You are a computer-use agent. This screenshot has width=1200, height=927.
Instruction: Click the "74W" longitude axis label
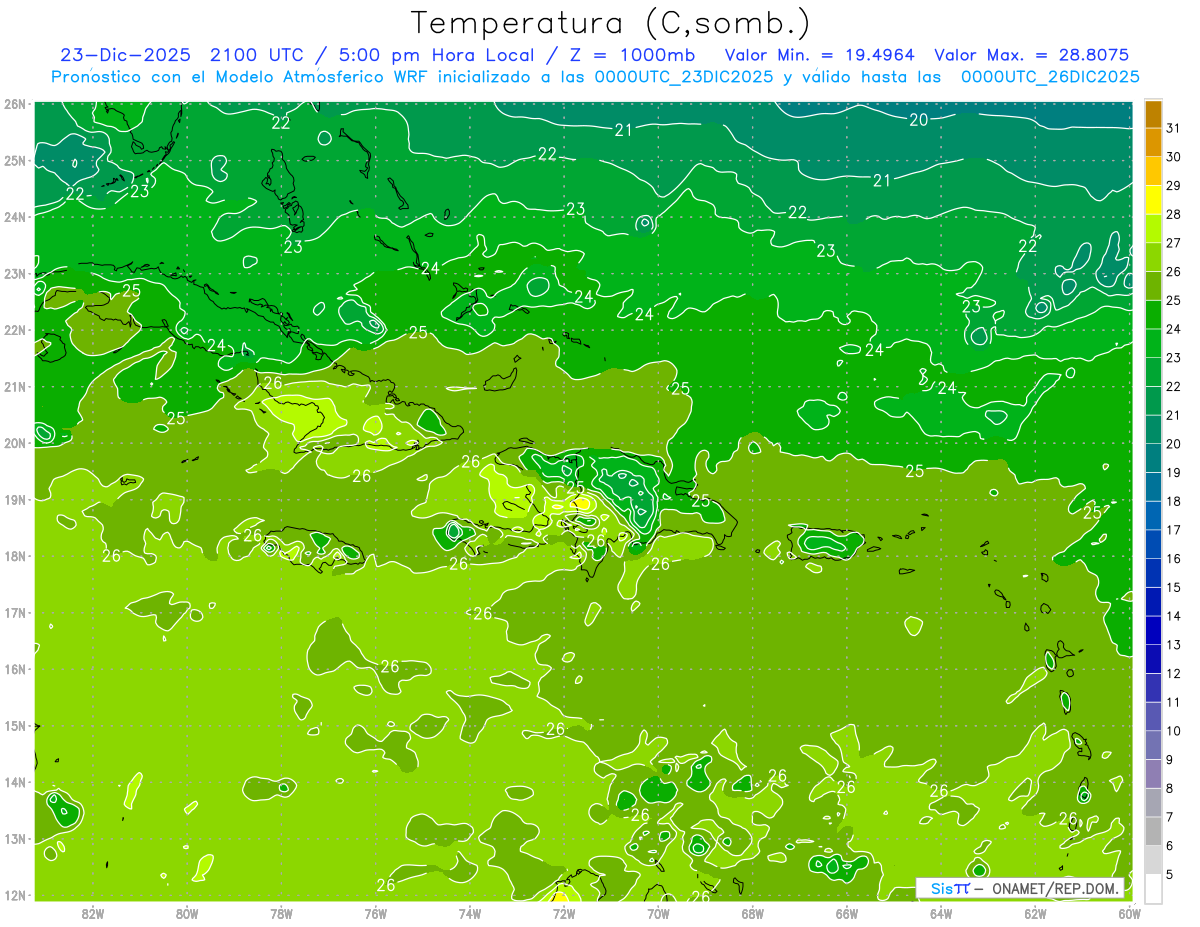469,913
